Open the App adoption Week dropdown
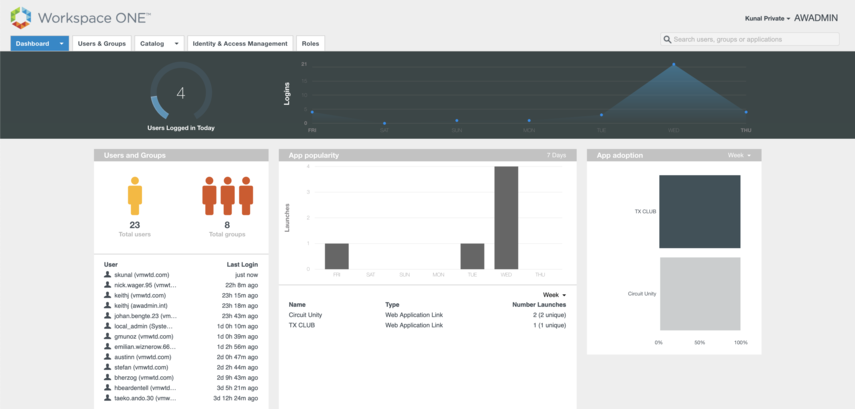The height and width of the screenshot is (409, 855). [x=739, y=155]
